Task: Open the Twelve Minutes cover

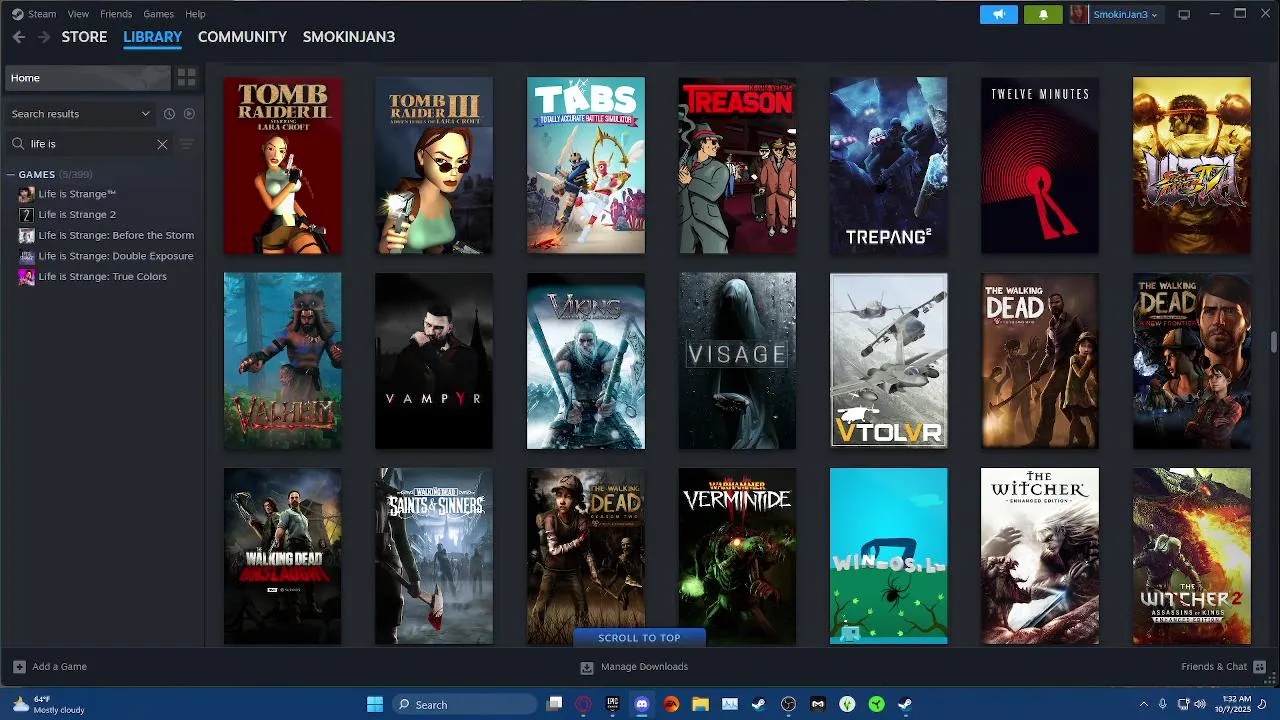Action: 1040,165
